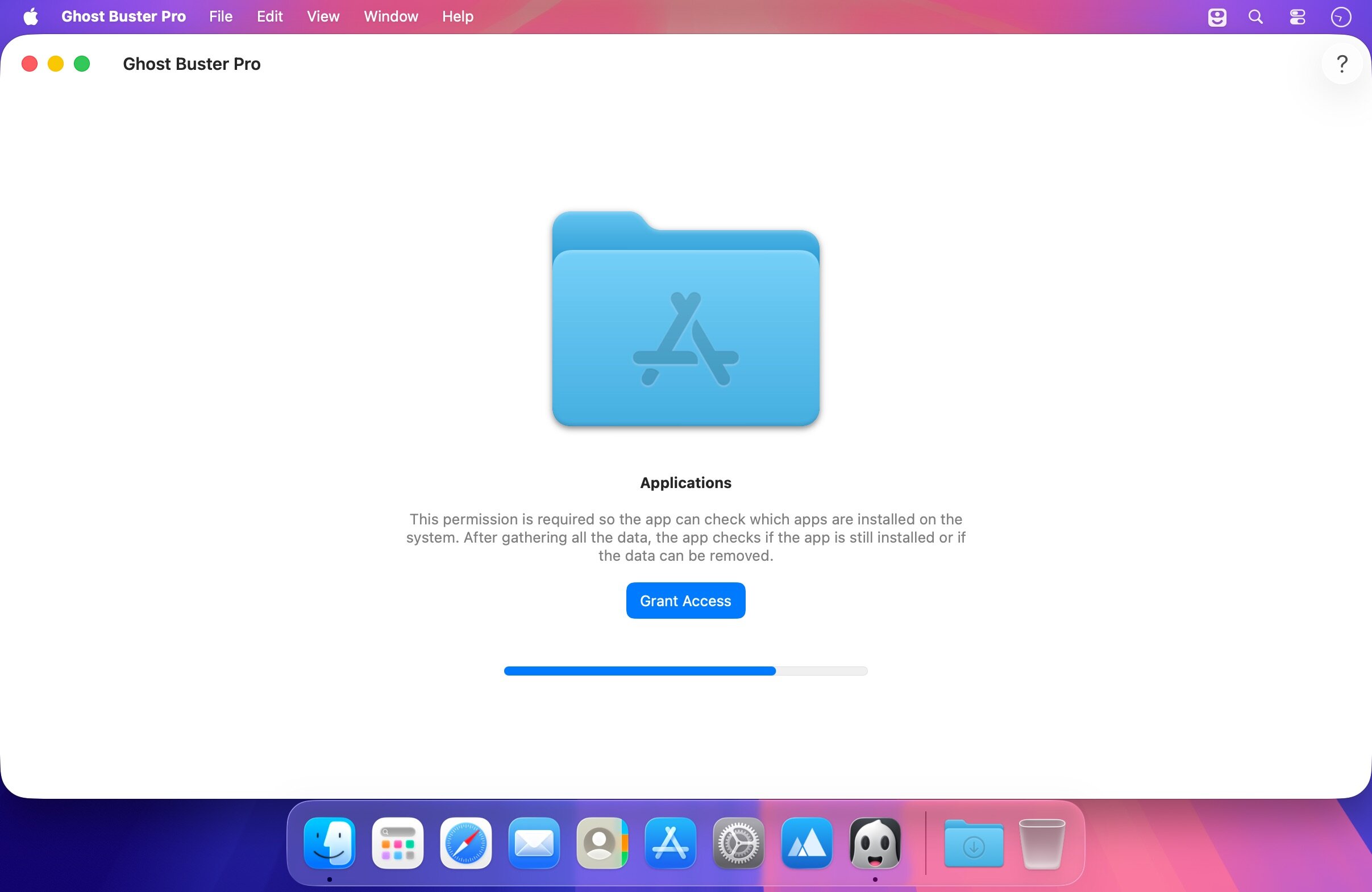
Task: Click the blue permission progress bar
Action: tap(685, 671)
